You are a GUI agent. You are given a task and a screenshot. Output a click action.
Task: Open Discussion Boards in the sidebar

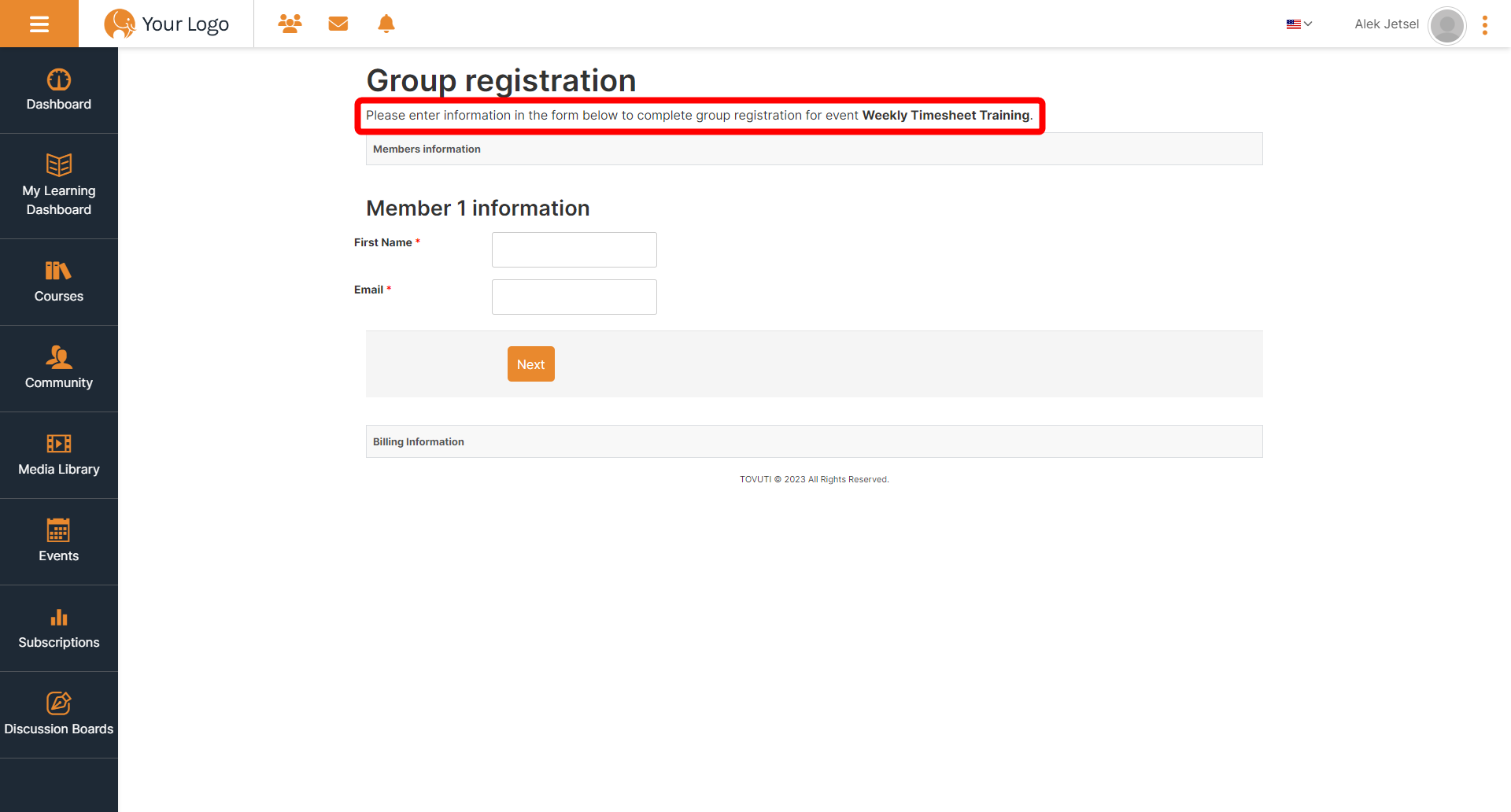click(59, 715)
